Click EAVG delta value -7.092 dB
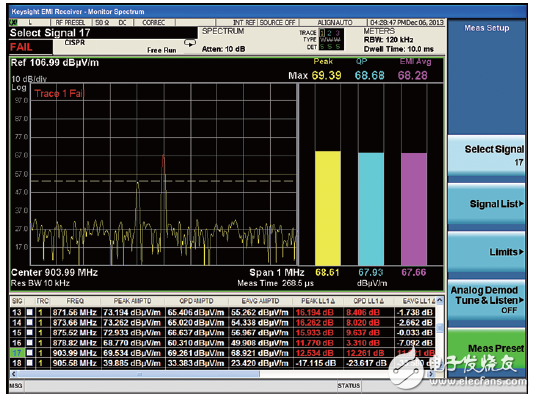 click(x=415, y=343)
